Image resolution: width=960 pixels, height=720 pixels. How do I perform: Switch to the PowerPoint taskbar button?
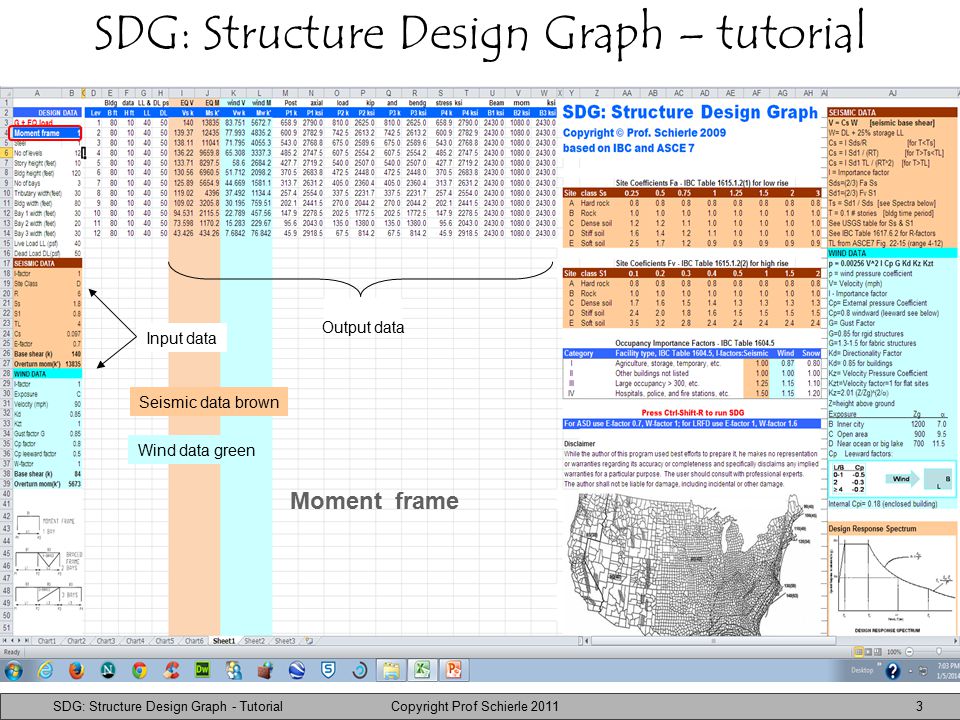[454, 671]
